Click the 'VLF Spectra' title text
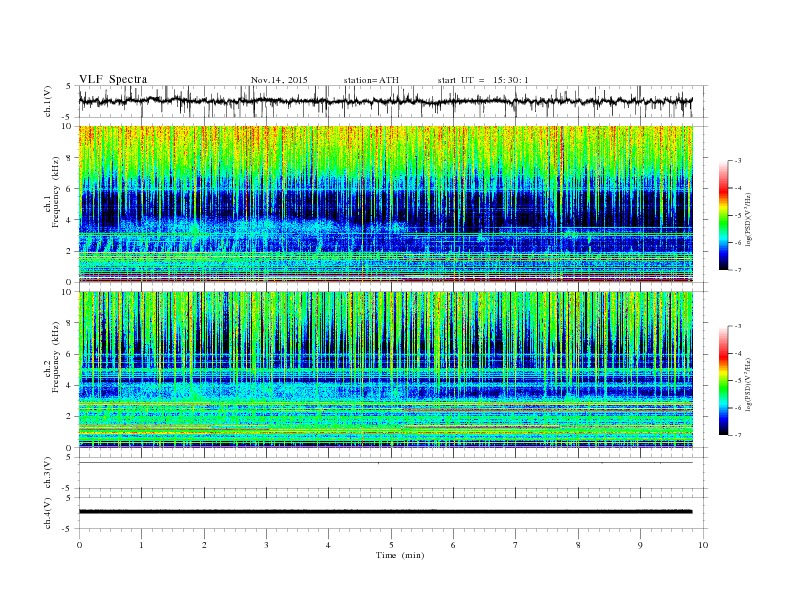This screenshot has height=612, width=792. [x=113, y=79]
